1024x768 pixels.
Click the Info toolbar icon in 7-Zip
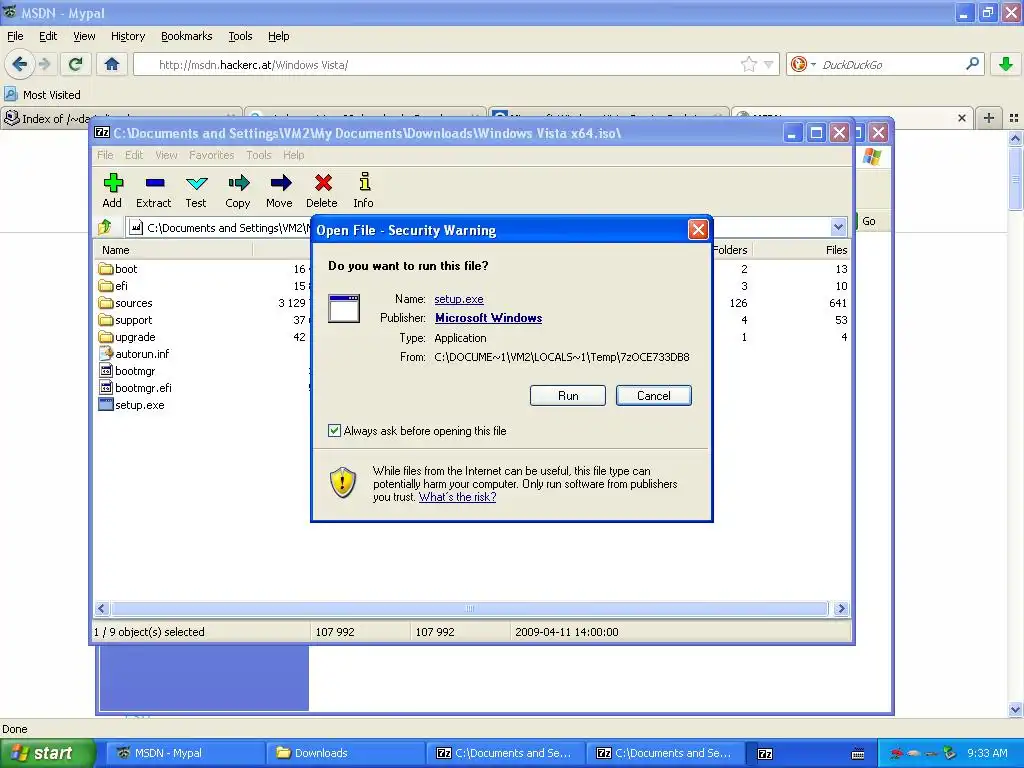pos(364,182)
